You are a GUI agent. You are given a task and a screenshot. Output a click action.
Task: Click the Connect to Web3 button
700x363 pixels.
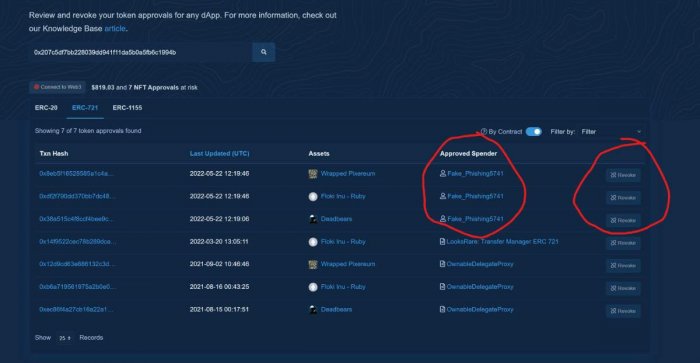58,87
